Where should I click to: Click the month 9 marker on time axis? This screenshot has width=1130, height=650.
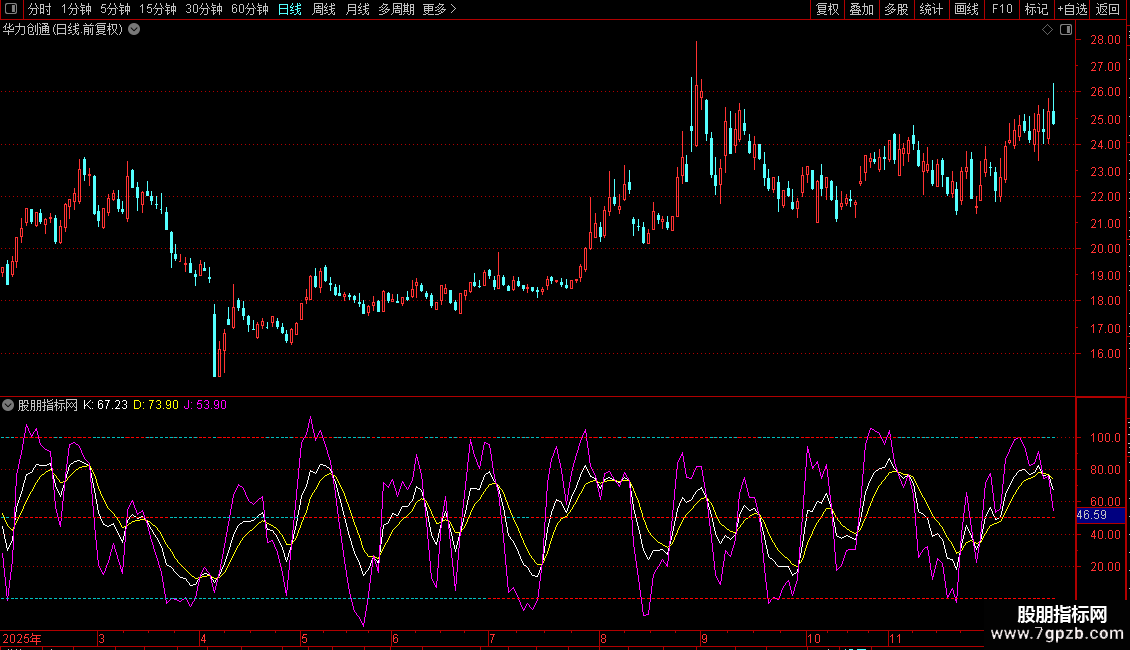pos(705,638)
